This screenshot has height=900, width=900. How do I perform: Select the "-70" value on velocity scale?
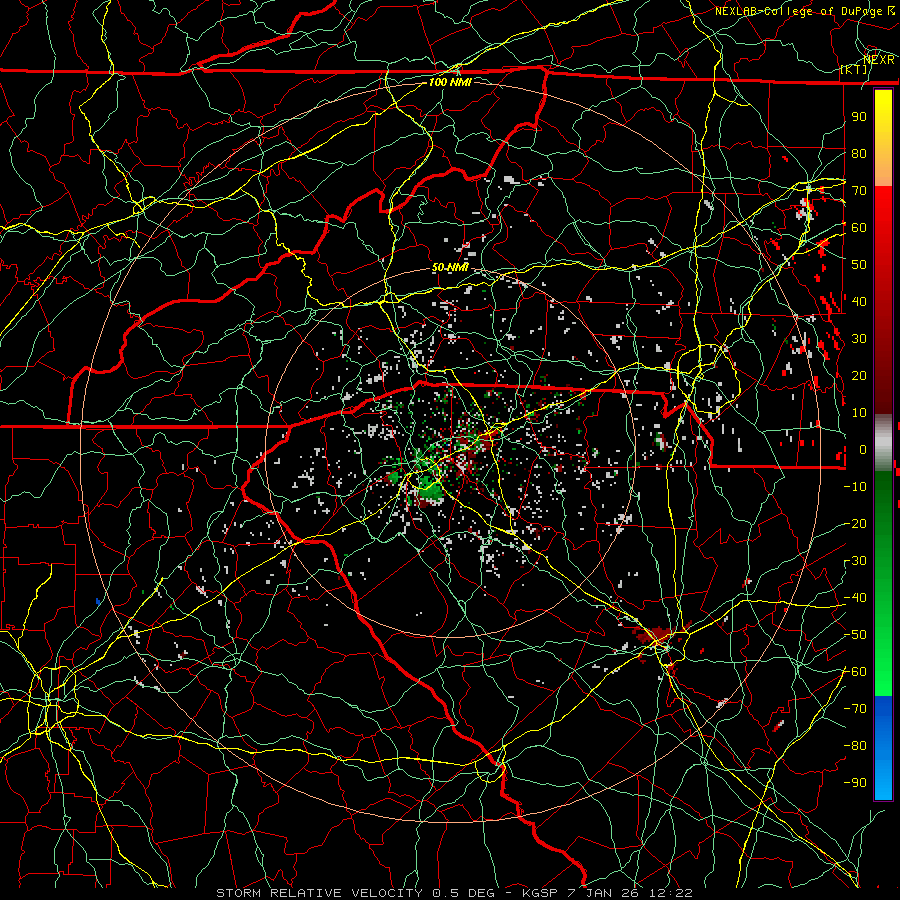point(855,709)
